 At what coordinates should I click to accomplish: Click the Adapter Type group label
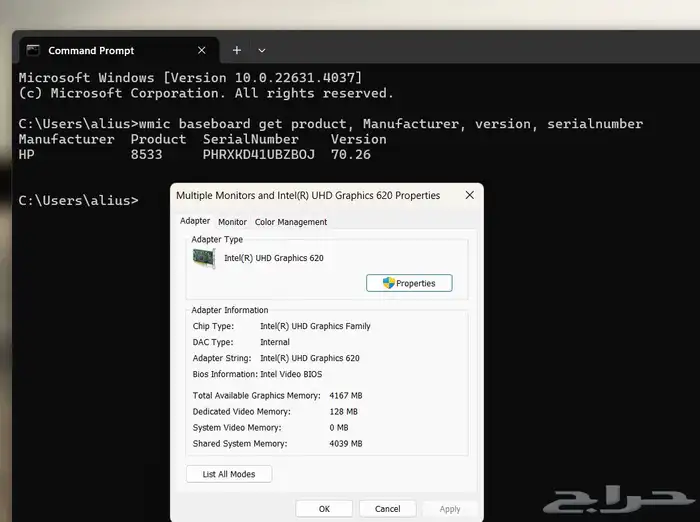(x=217, y=239)
